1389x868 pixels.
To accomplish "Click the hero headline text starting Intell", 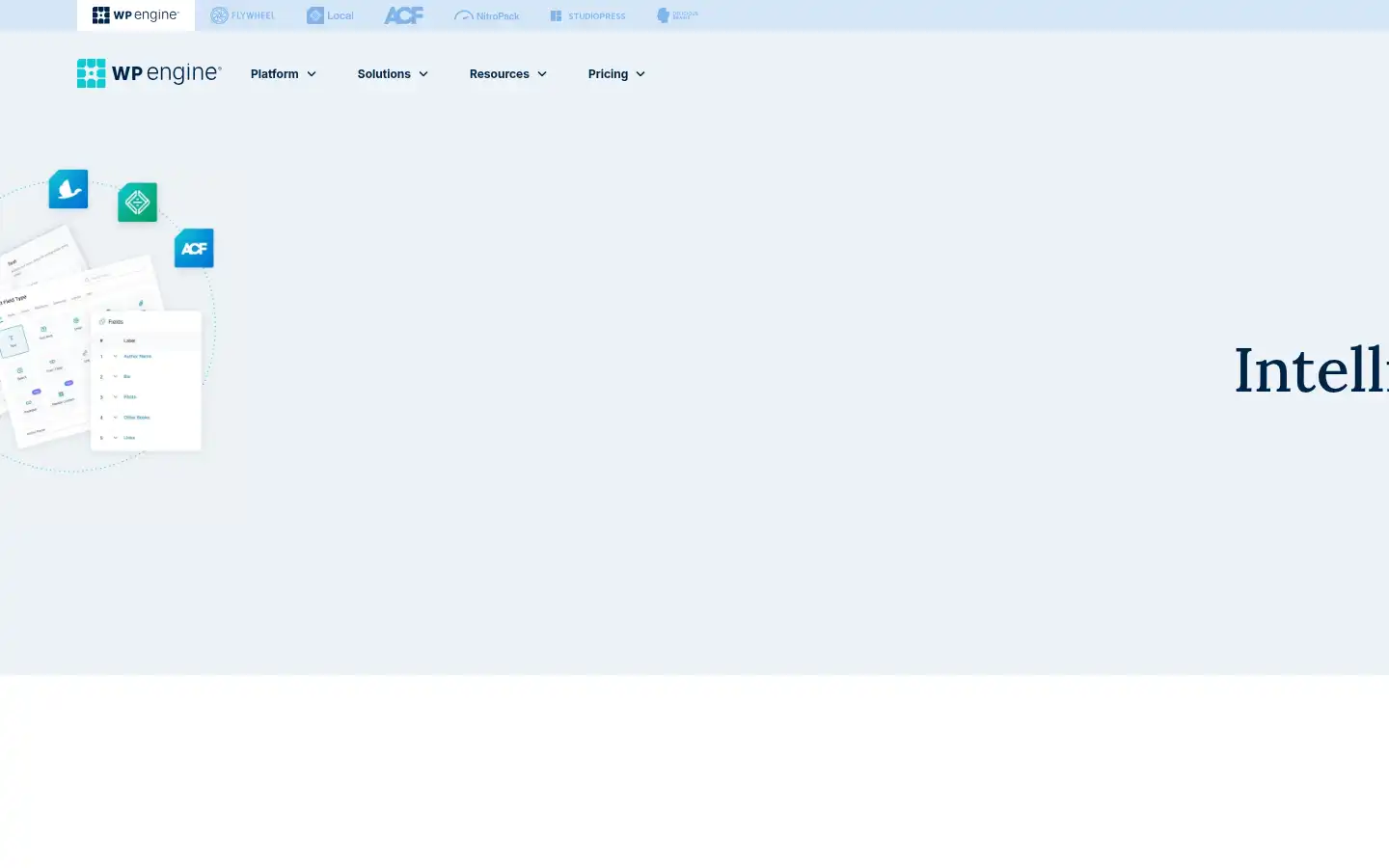I will click(x=1312, y=370).
